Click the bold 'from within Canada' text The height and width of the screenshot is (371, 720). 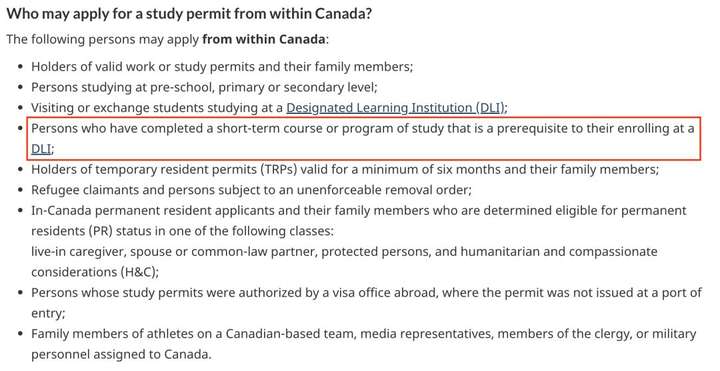[264, 39]
